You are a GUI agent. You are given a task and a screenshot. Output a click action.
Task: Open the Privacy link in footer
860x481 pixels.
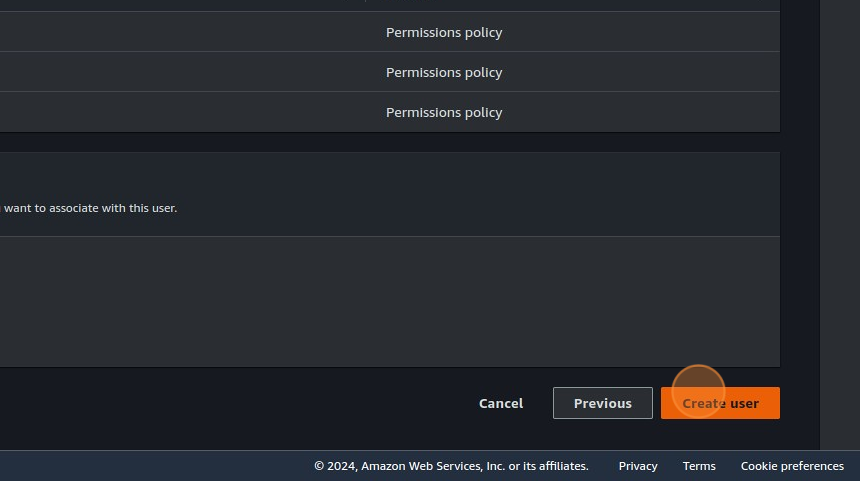click(x=638, y=466)
